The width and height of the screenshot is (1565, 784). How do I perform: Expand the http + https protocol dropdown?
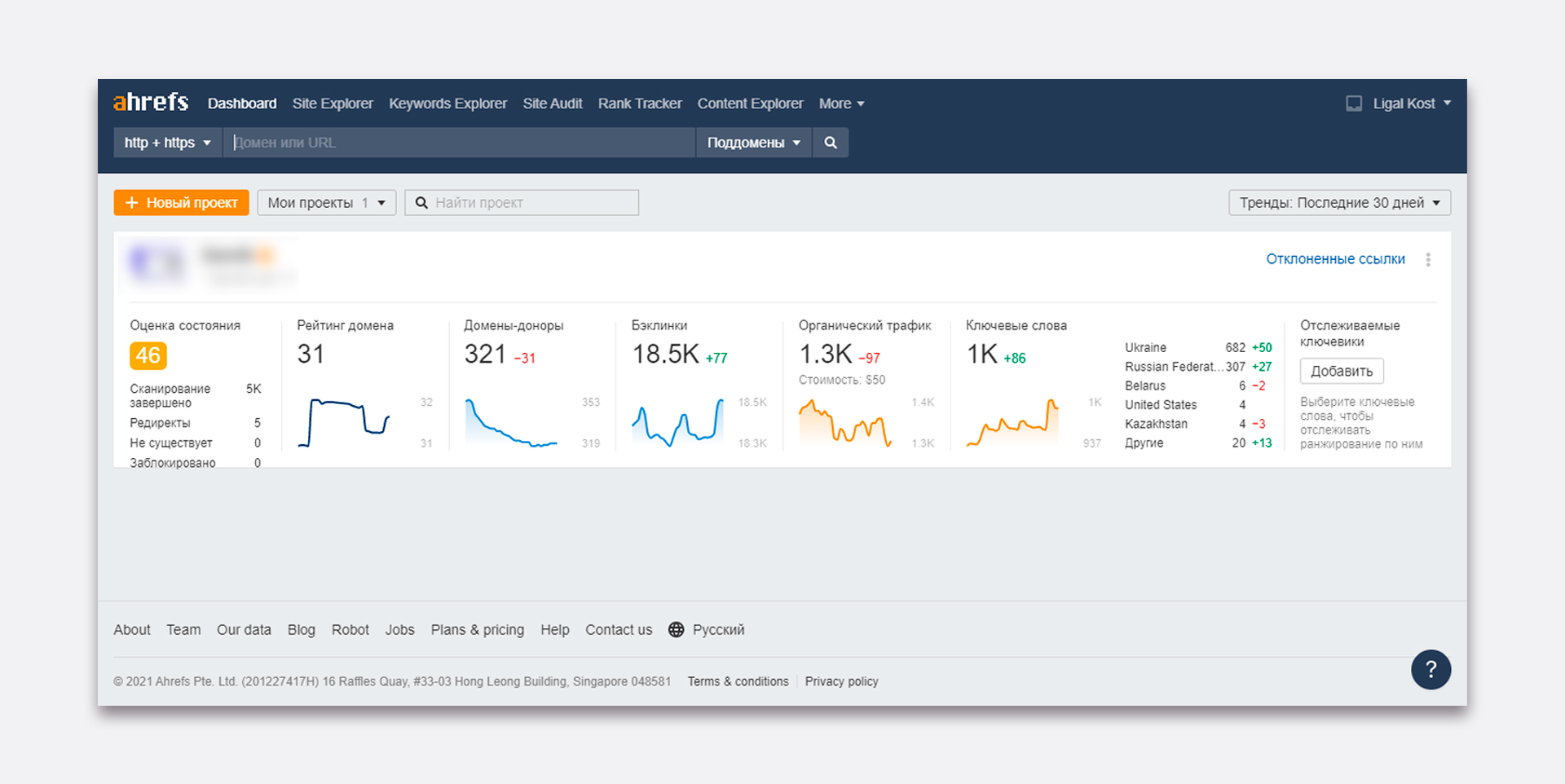click(167, 143)
